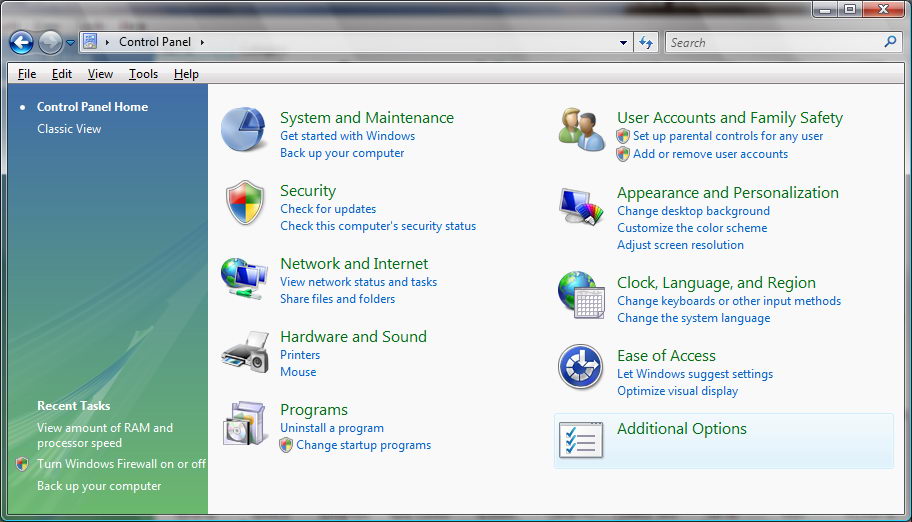Click Uninstall a program
Screen dimensions: 912x522
click(332, 428)
